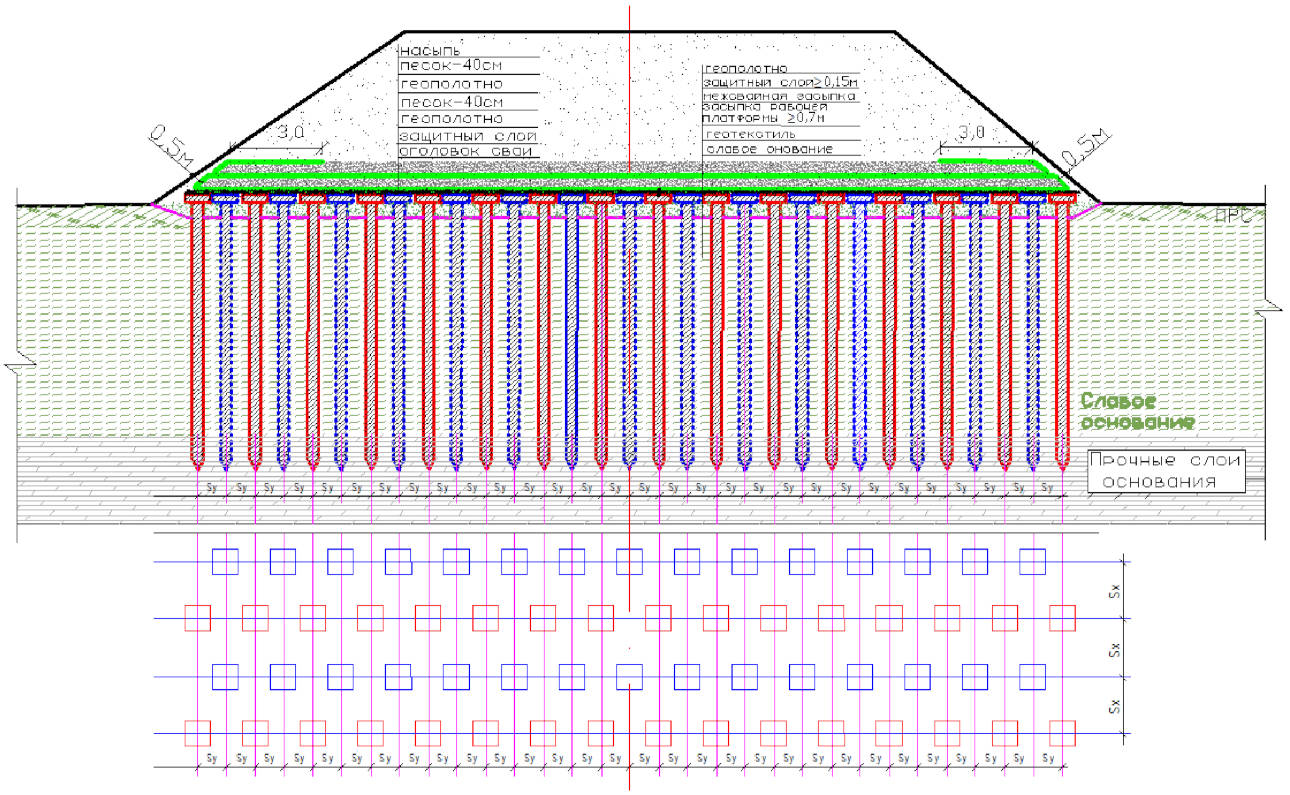The height and width of the screenshot is (795, 1290).
Task: Select the green 'Слабое основание' text
Action: [x=1137, y=411]
